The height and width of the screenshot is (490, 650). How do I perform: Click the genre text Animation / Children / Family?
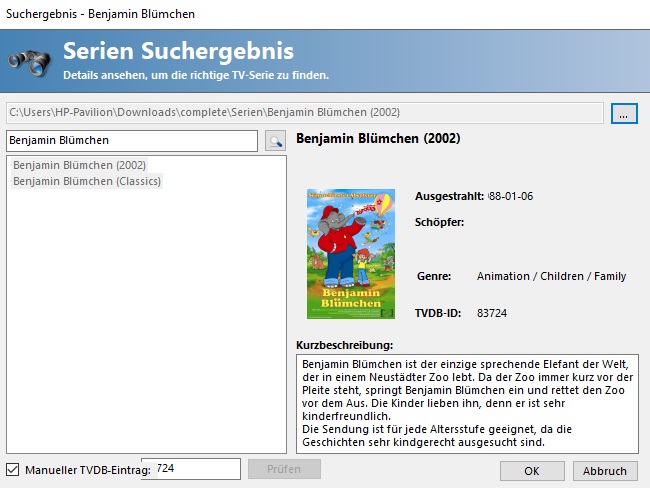[x=551, y=276]
